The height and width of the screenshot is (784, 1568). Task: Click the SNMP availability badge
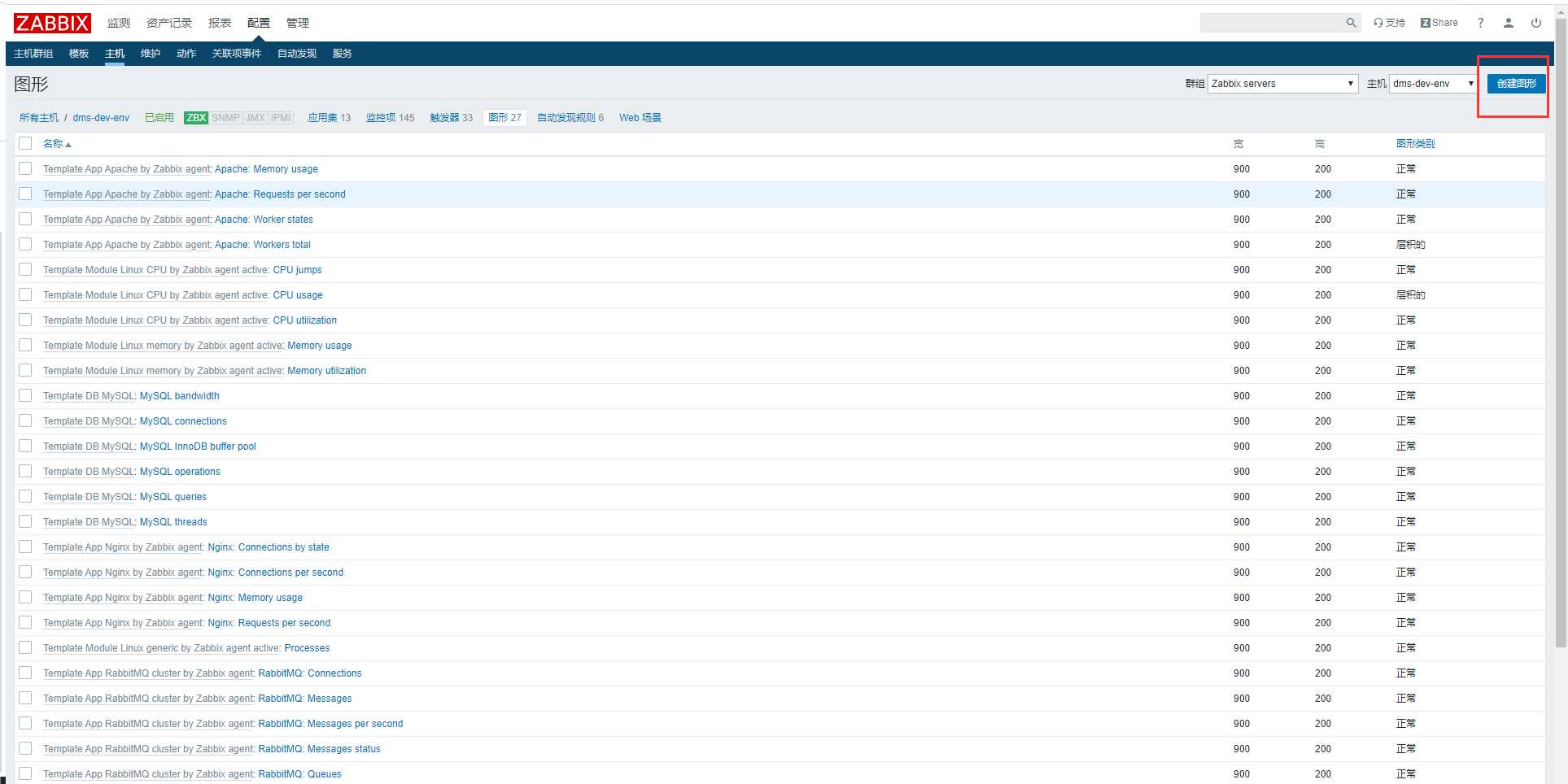click(x=225, y=118)
